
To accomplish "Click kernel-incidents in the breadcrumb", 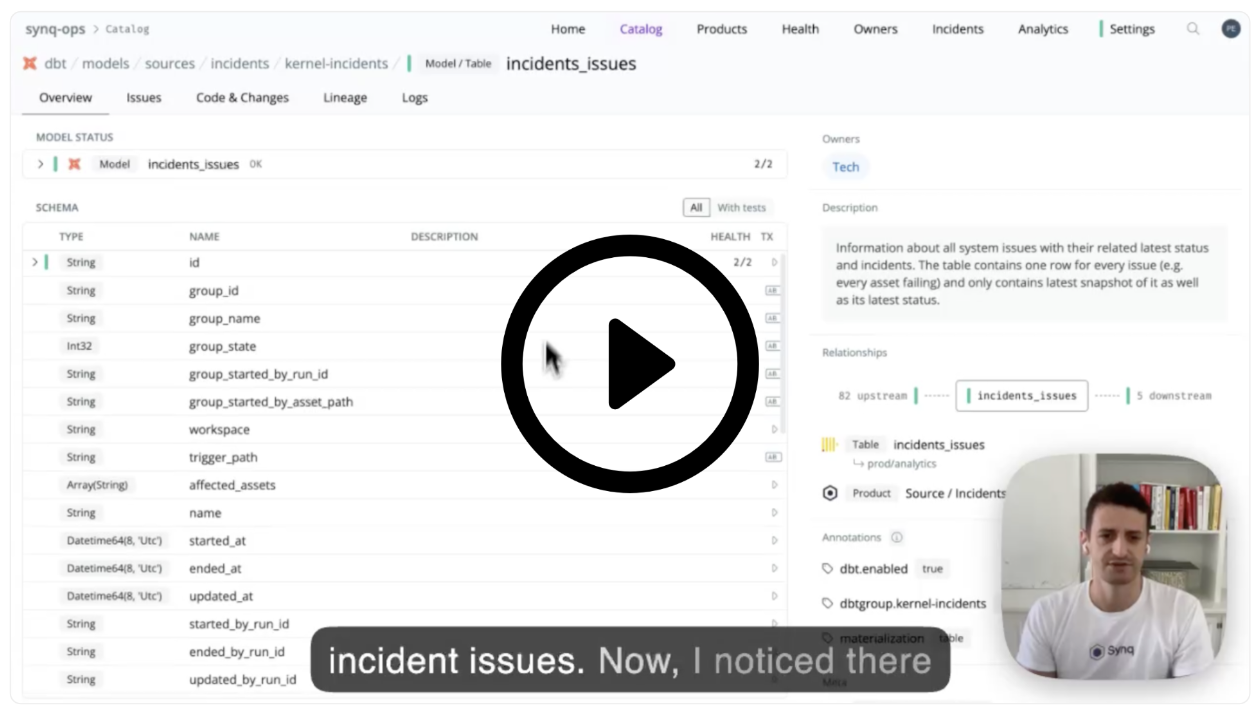I will (x=336, y=63).
